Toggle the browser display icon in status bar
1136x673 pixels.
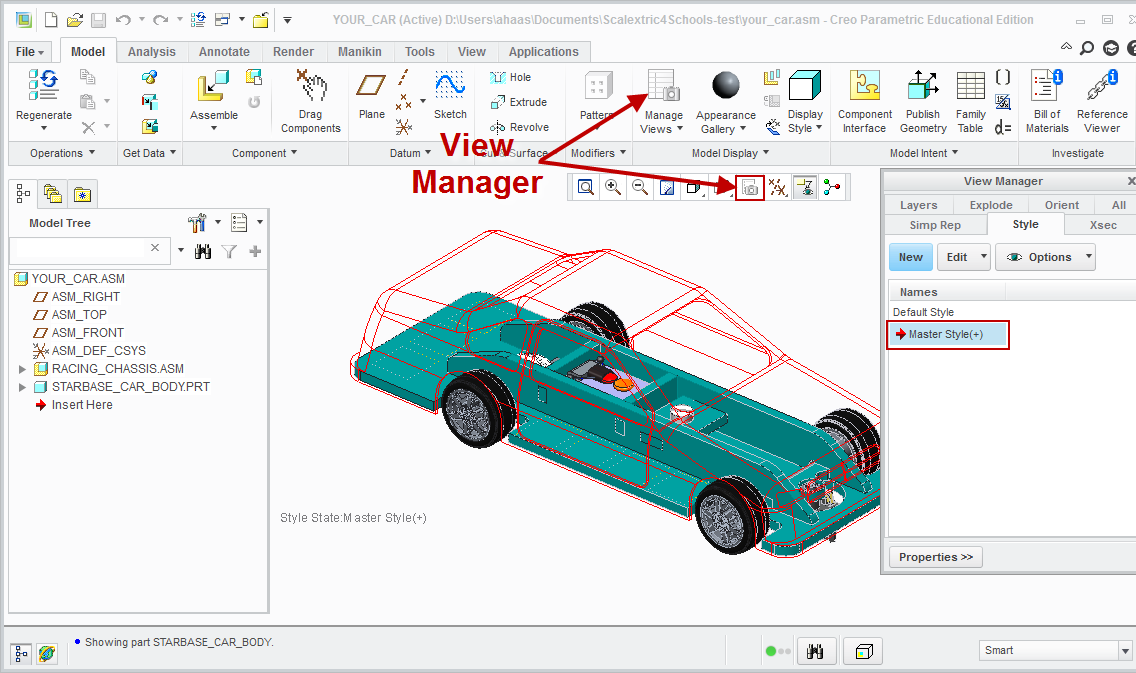(x=47, y=653)
